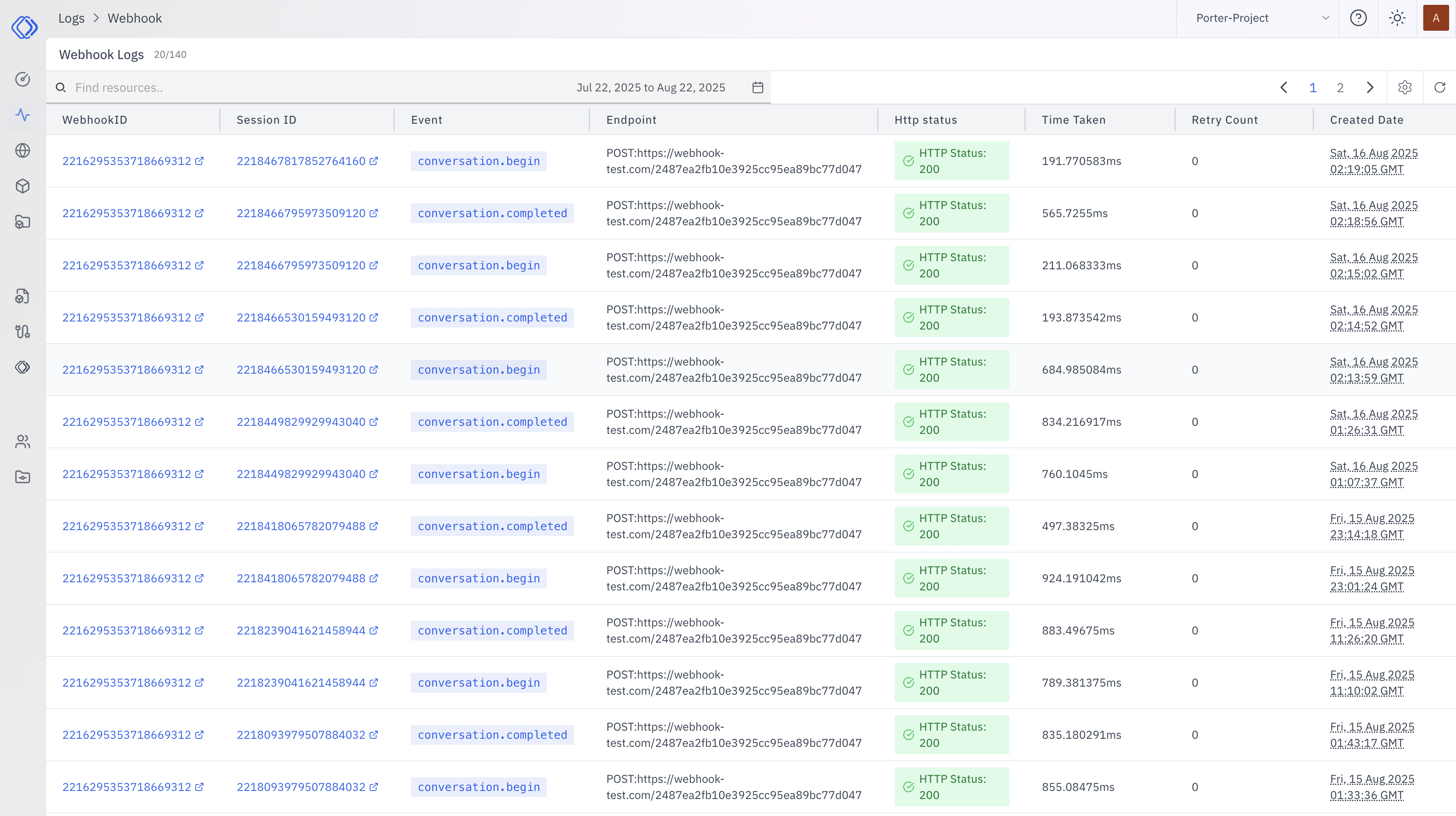Open session ID 2218467817852764160 link

point(301,161)
